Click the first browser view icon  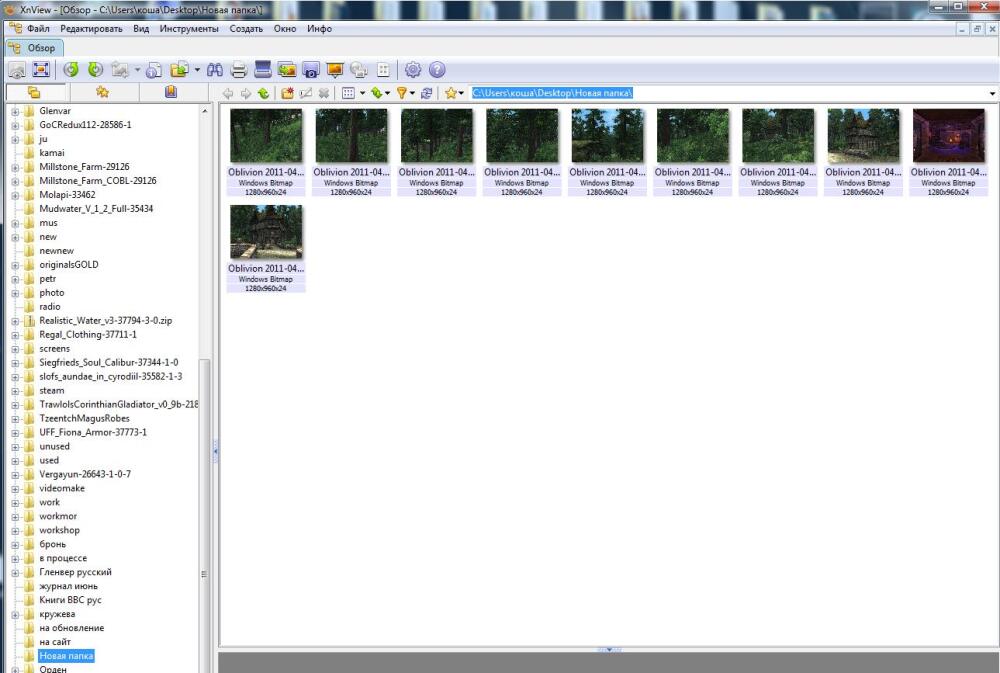point(17,70)
